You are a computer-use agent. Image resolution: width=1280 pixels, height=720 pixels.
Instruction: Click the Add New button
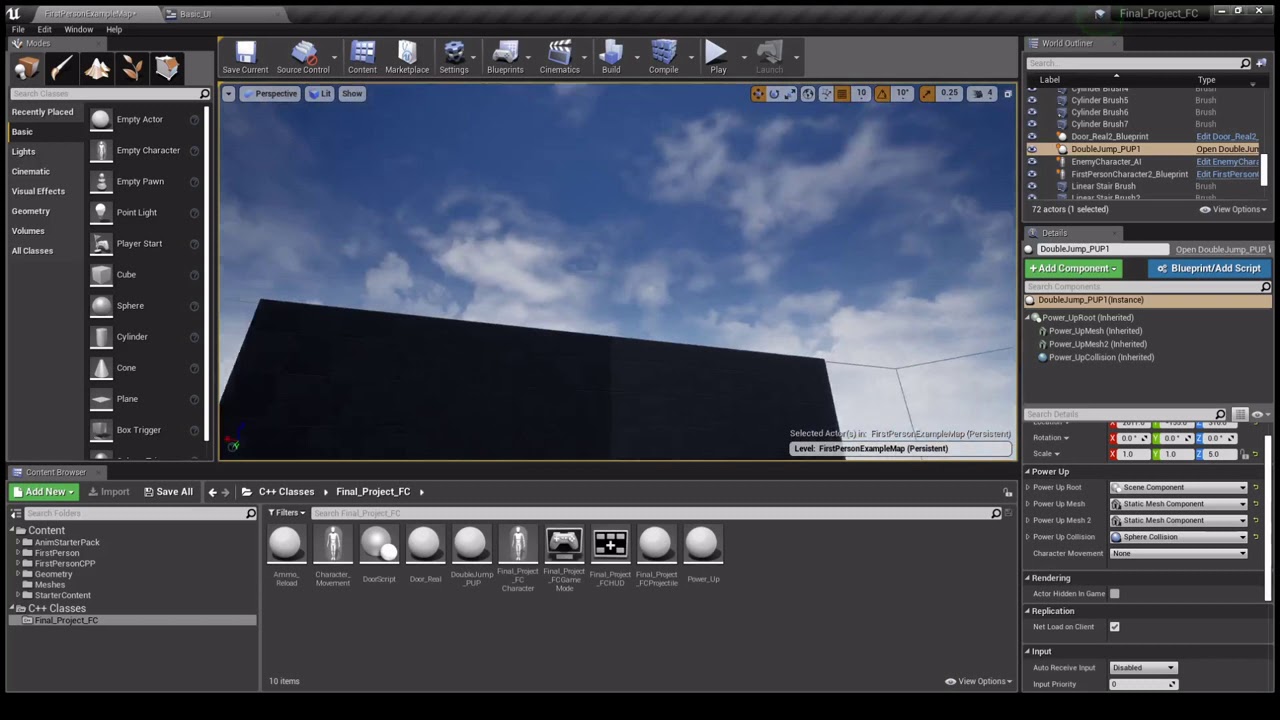(43, 492)
